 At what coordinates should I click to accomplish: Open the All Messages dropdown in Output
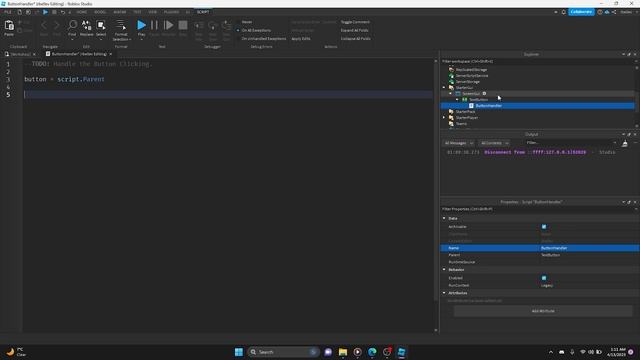pos(458,143)
